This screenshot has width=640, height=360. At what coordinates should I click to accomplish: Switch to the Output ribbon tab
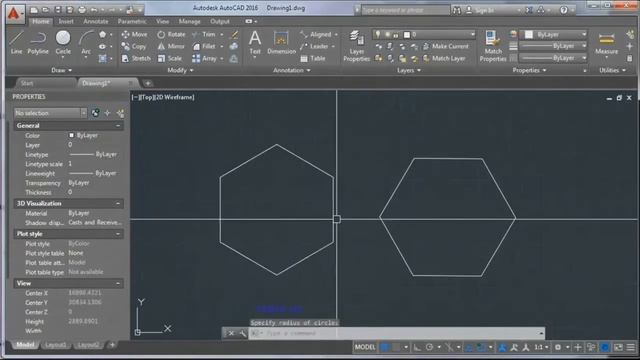pyautogui.click(x=220, y=21)
